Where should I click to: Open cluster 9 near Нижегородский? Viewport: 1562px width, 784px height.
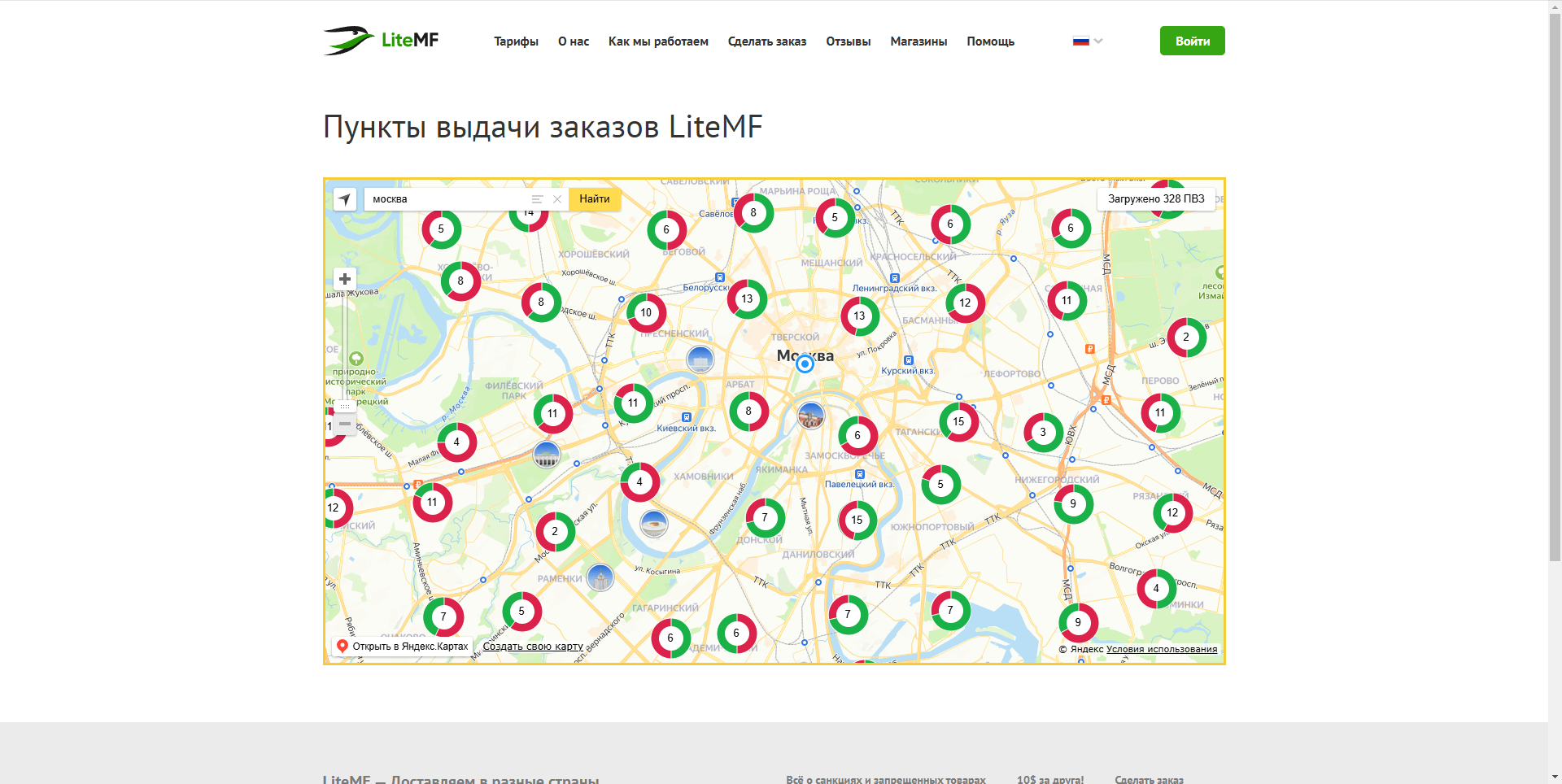coord(1073,504)
